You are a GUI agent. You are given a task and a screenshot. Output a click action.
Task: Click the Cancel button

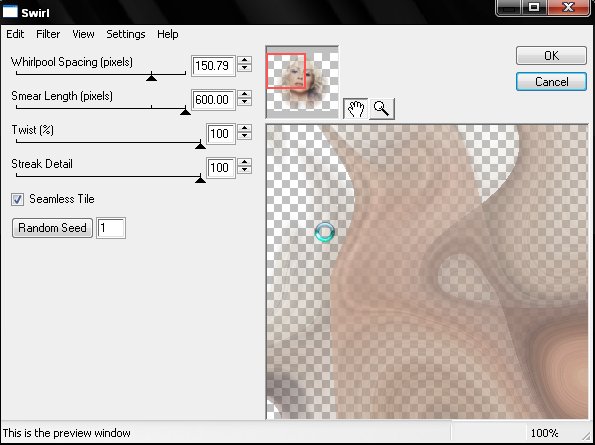(551, 82)
